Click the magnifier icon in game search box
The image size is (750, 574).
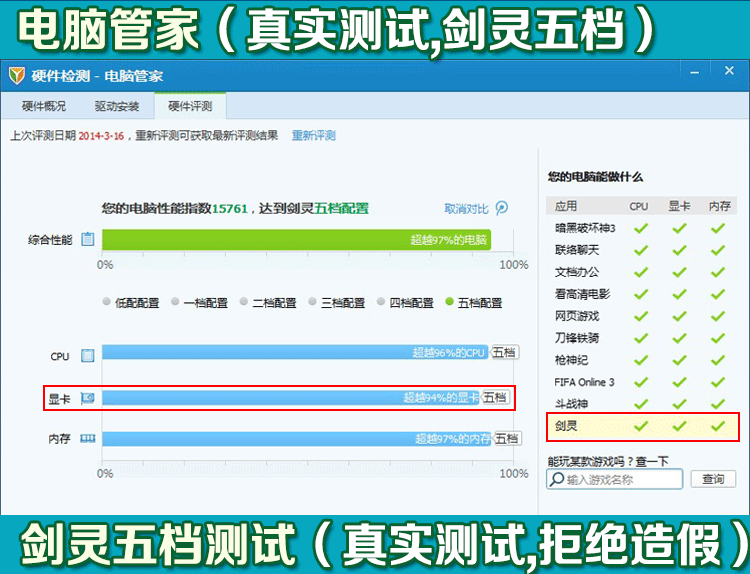pyautogui.click(x=557, y=479)
